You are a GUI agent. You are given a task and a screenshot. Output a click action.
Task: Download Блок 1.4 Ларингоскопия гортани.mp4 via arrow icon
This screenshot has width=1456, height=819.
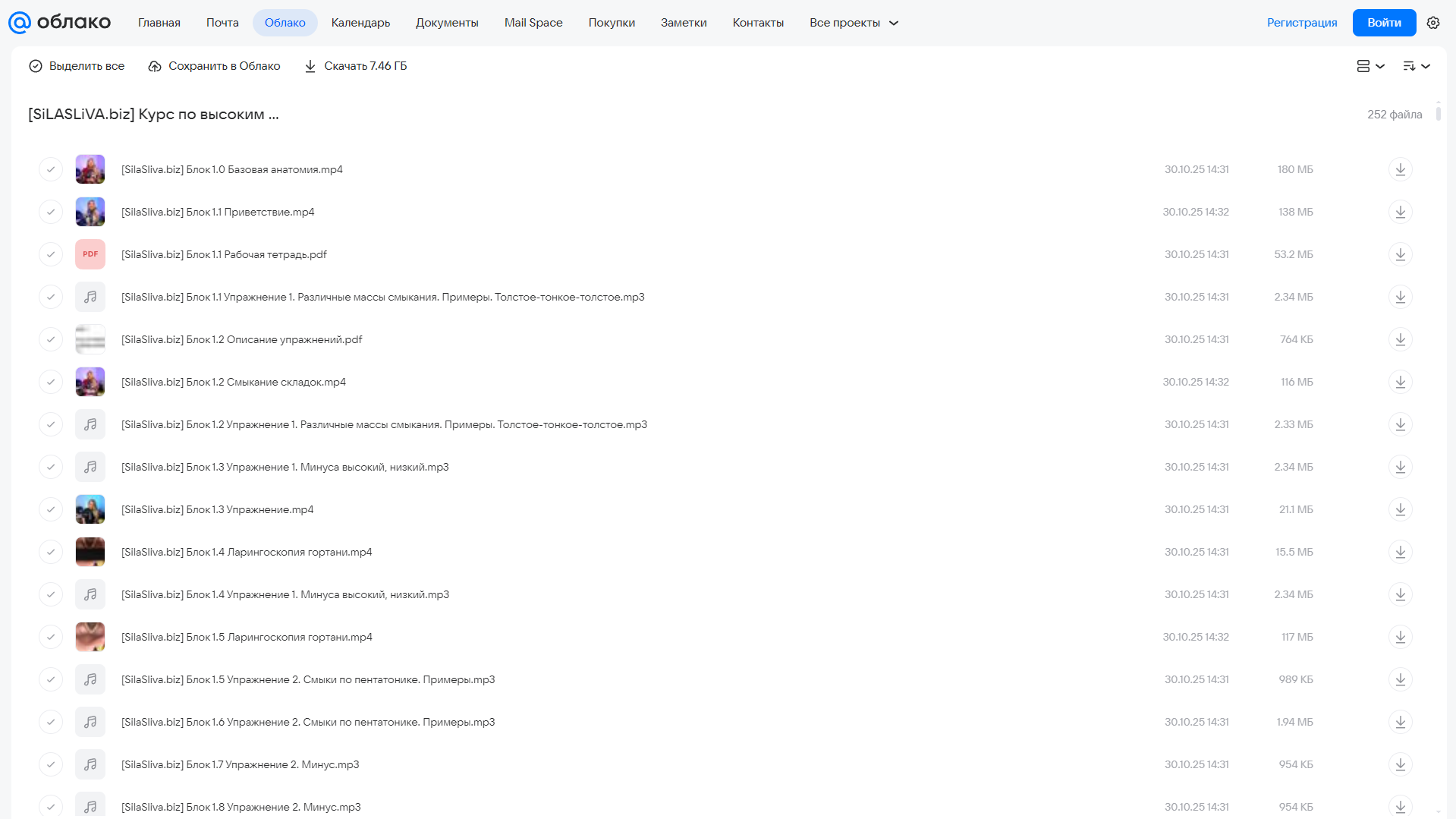pyautogui.click(x=1400, y=552)
